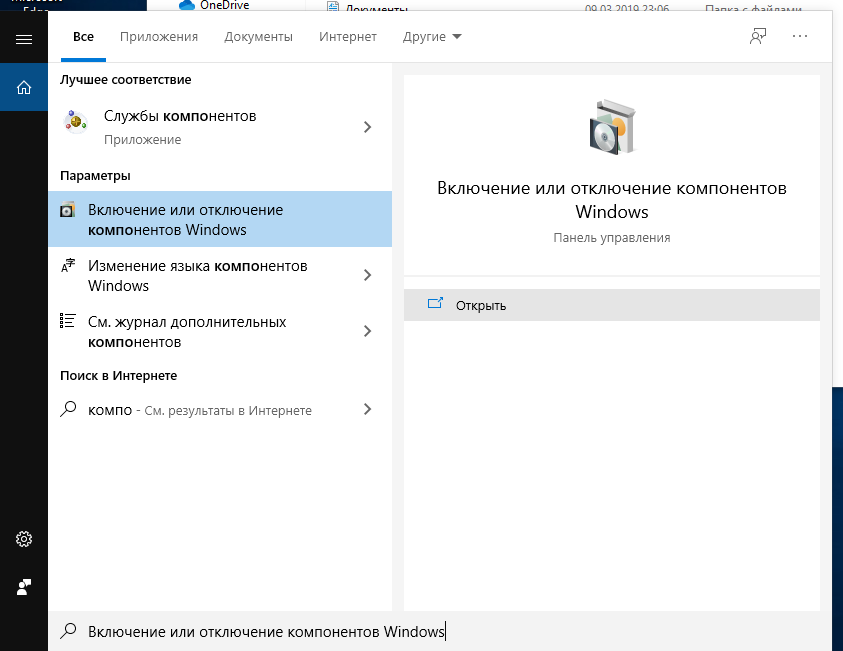
Task: Click Панель управления label in preview pane
Action: (x=612, y=238)
